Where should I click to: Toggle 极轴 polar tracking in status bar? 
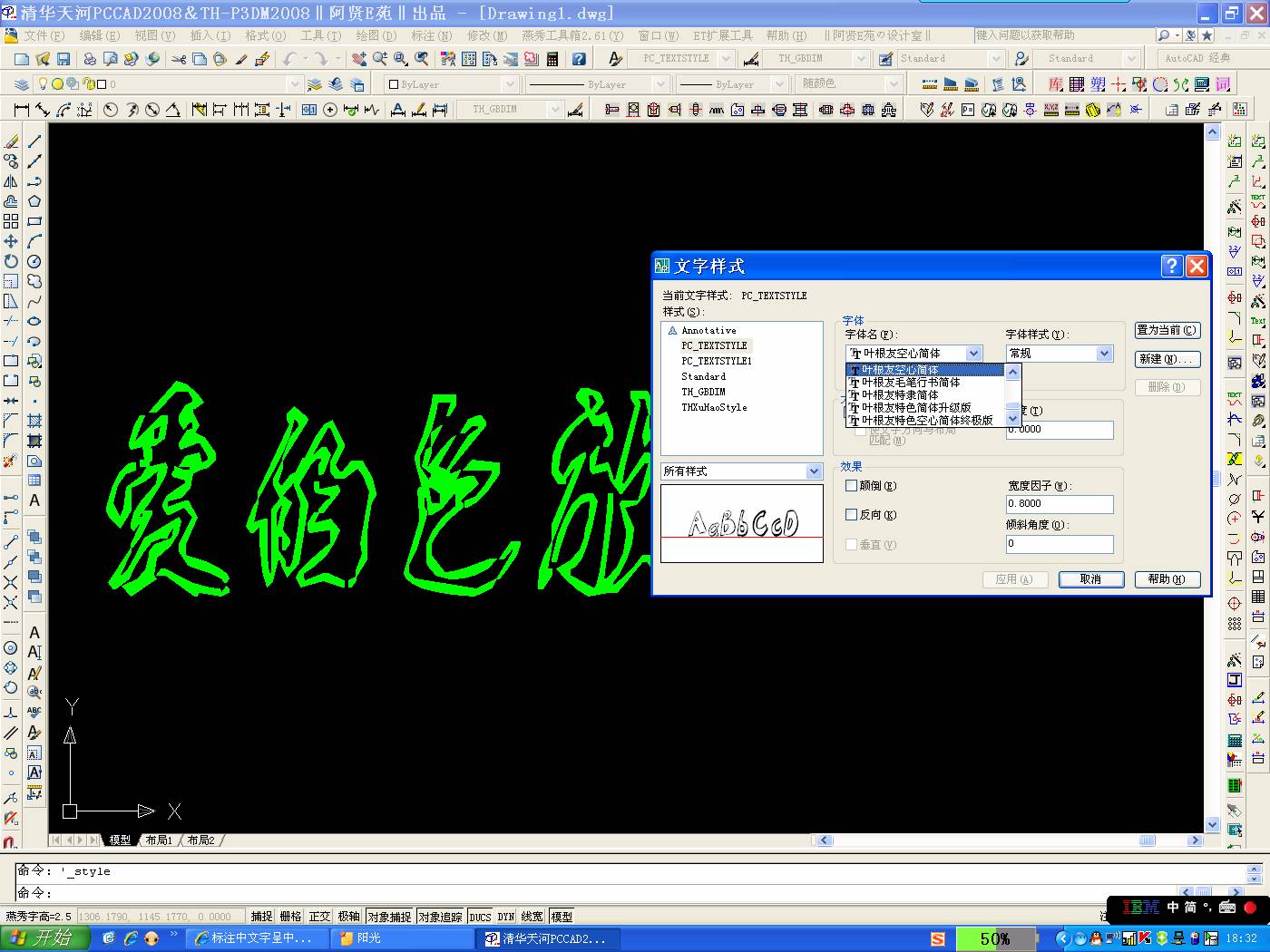click(x=348, y=917)
